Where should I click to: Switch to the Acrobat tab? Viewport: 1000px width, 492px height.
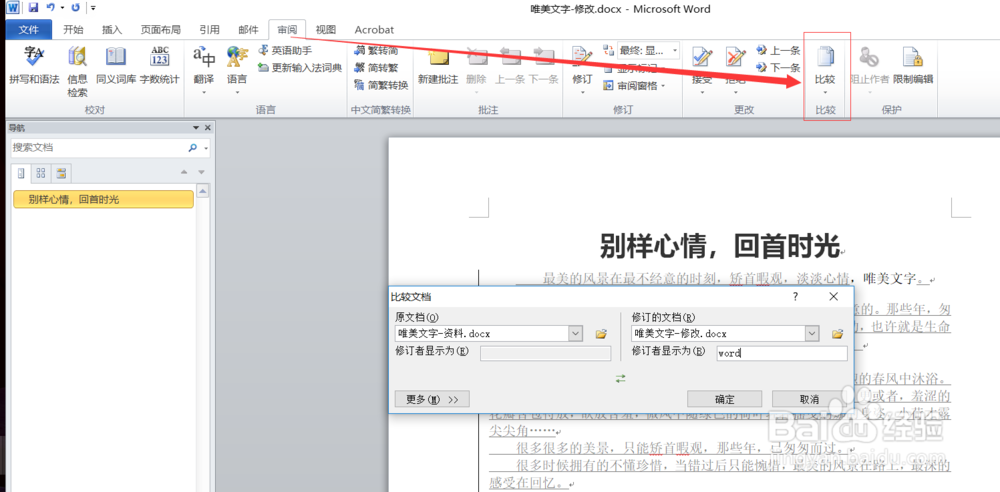coord(374,29)
